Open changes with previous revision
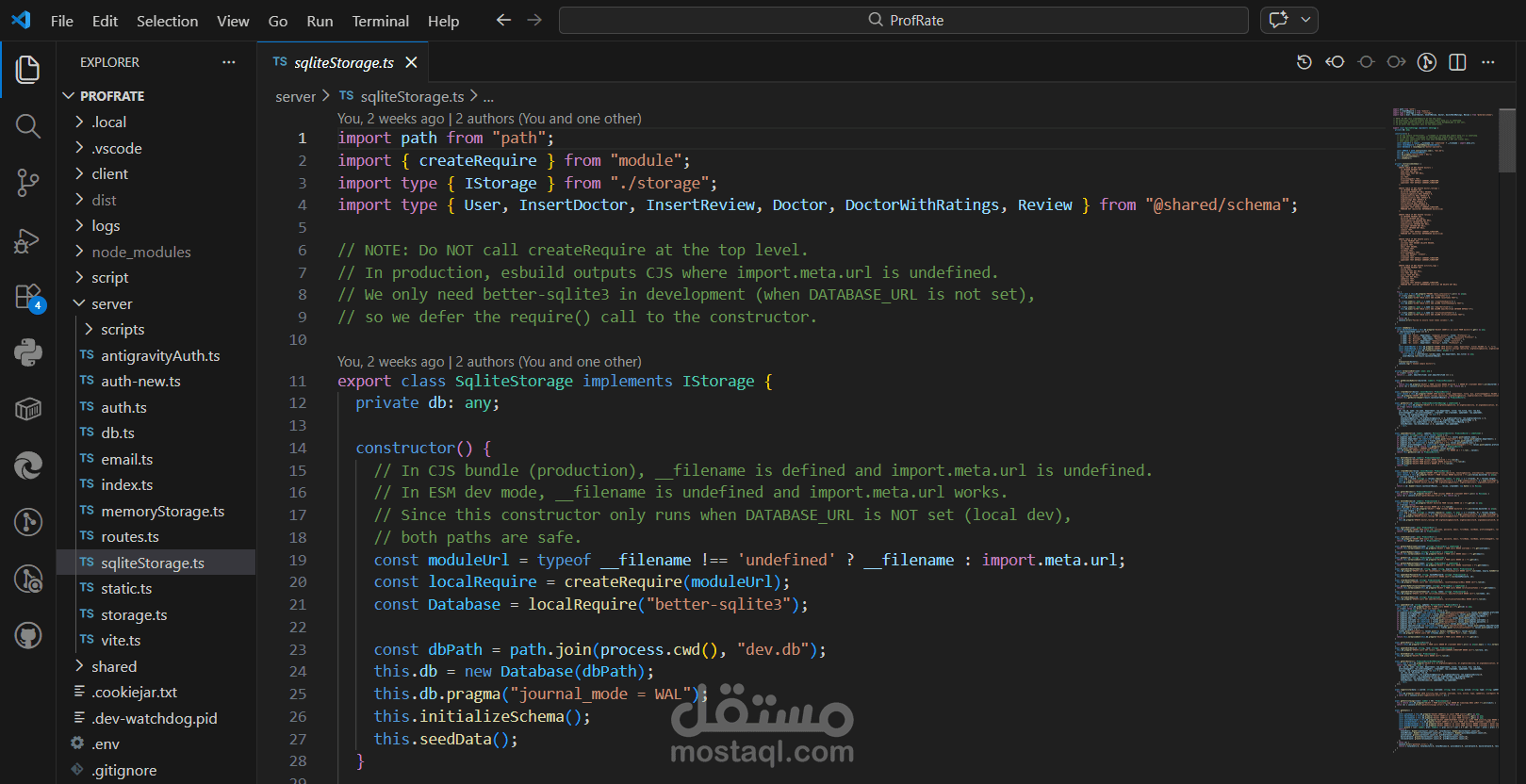 click(1335, 62)
